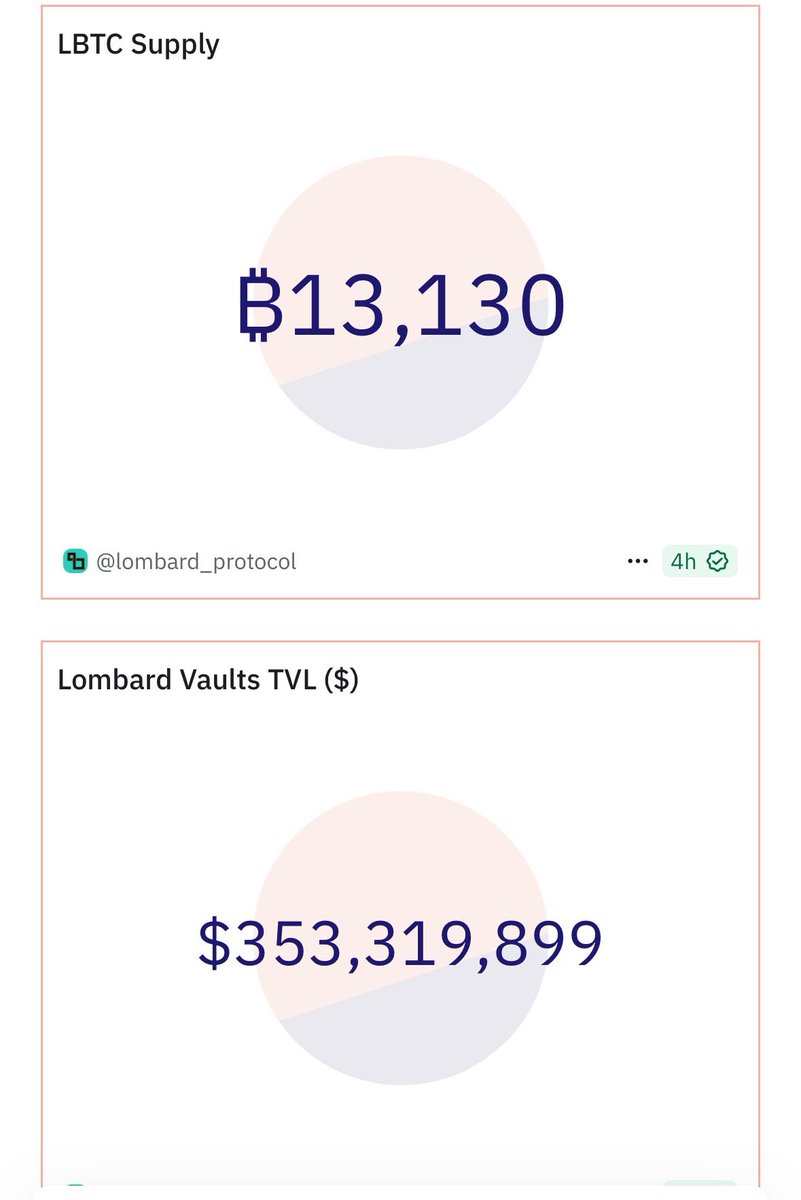Click the Lombard Vaults TVL ($) title

[208, 680]
